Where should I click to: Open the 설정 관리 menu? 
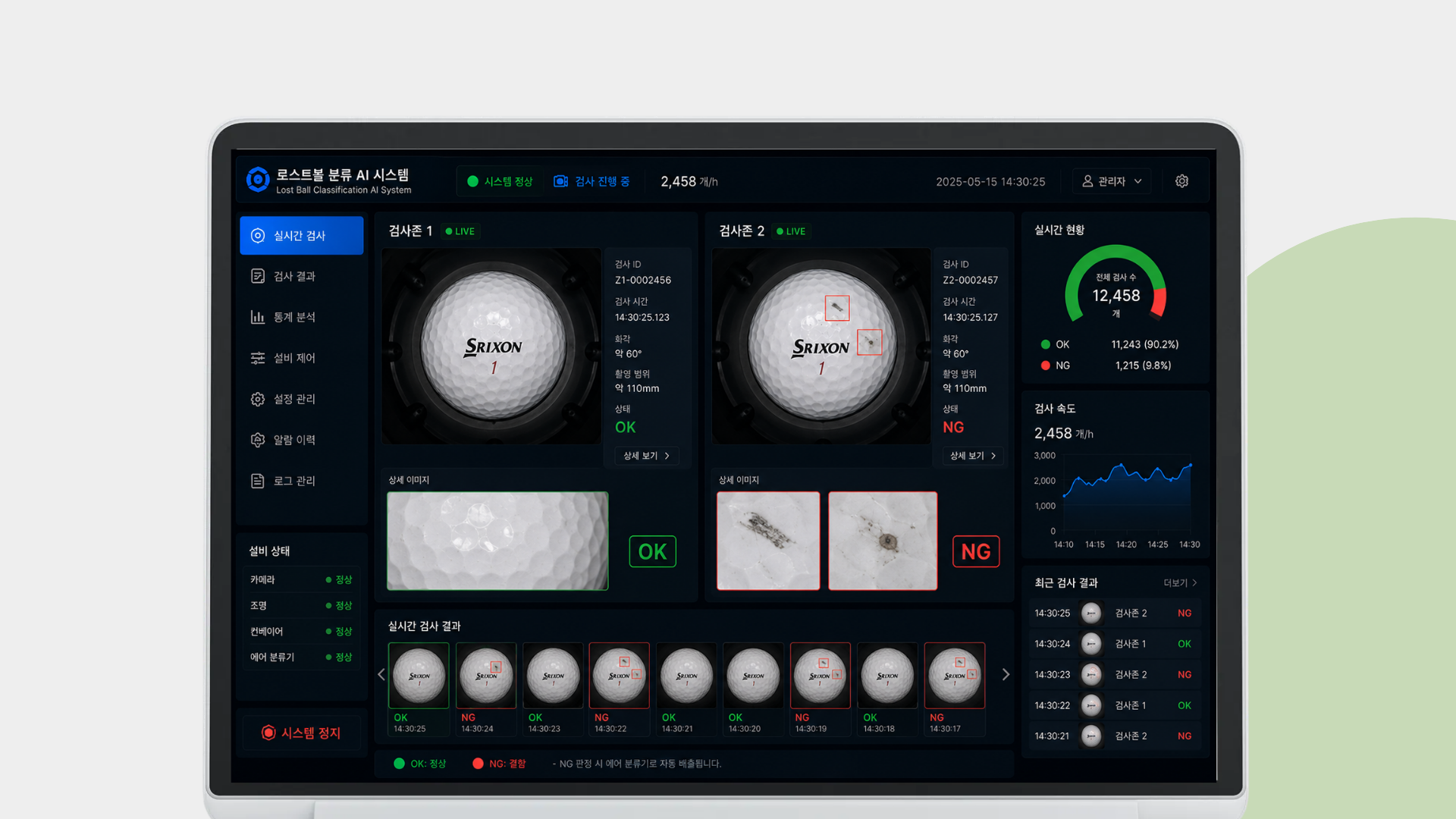tap(302, 399)
